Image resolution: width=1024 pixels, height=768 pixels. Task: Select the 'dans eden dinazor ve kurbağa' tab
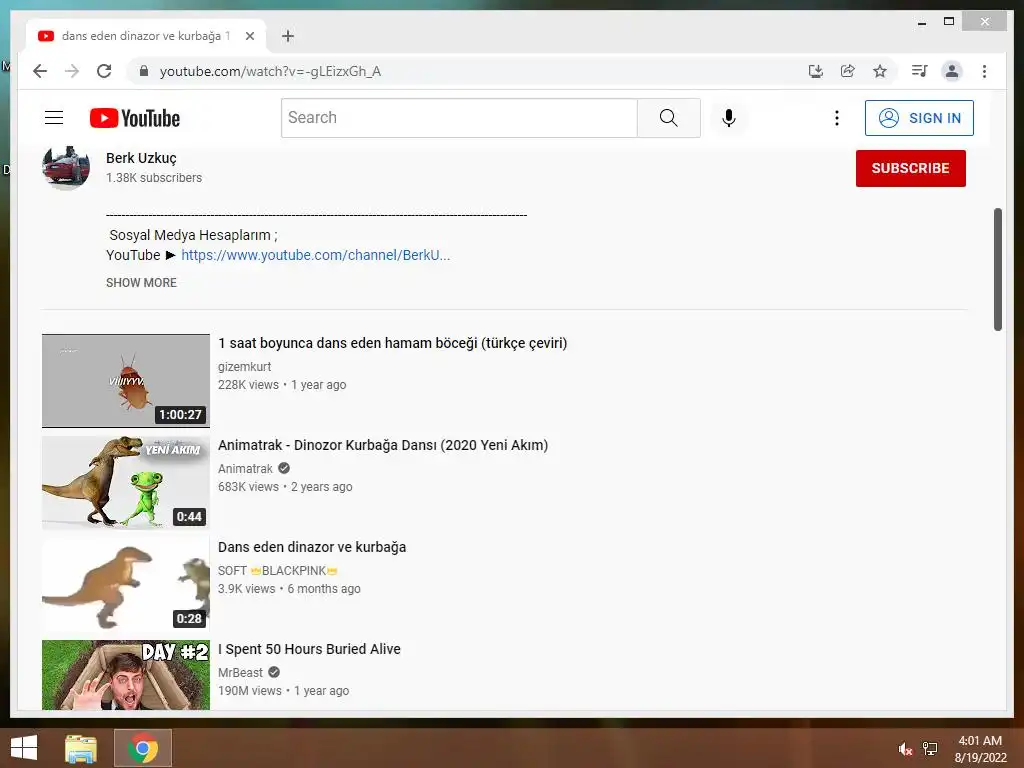tap(146, 36)
